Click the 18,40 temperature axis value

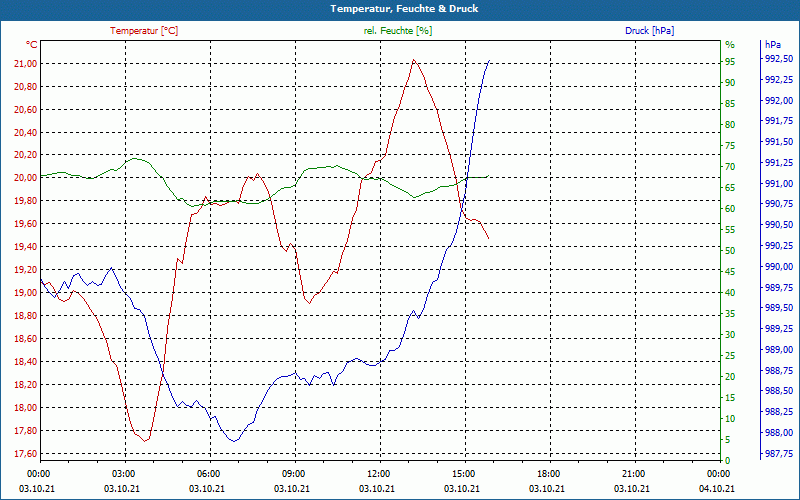pos(26,362)
